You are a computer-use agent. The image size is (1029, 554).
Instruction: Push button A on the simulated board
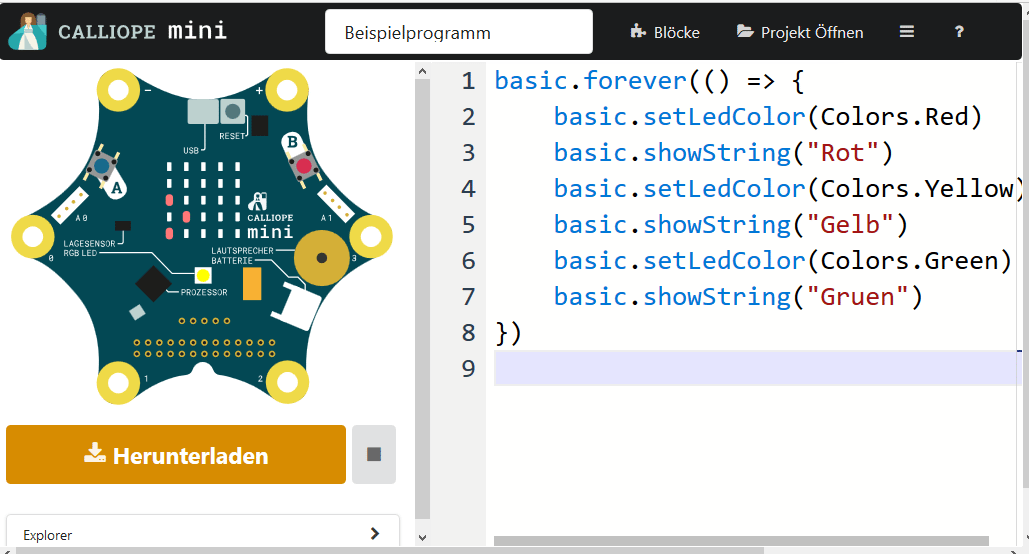point(102,167)
